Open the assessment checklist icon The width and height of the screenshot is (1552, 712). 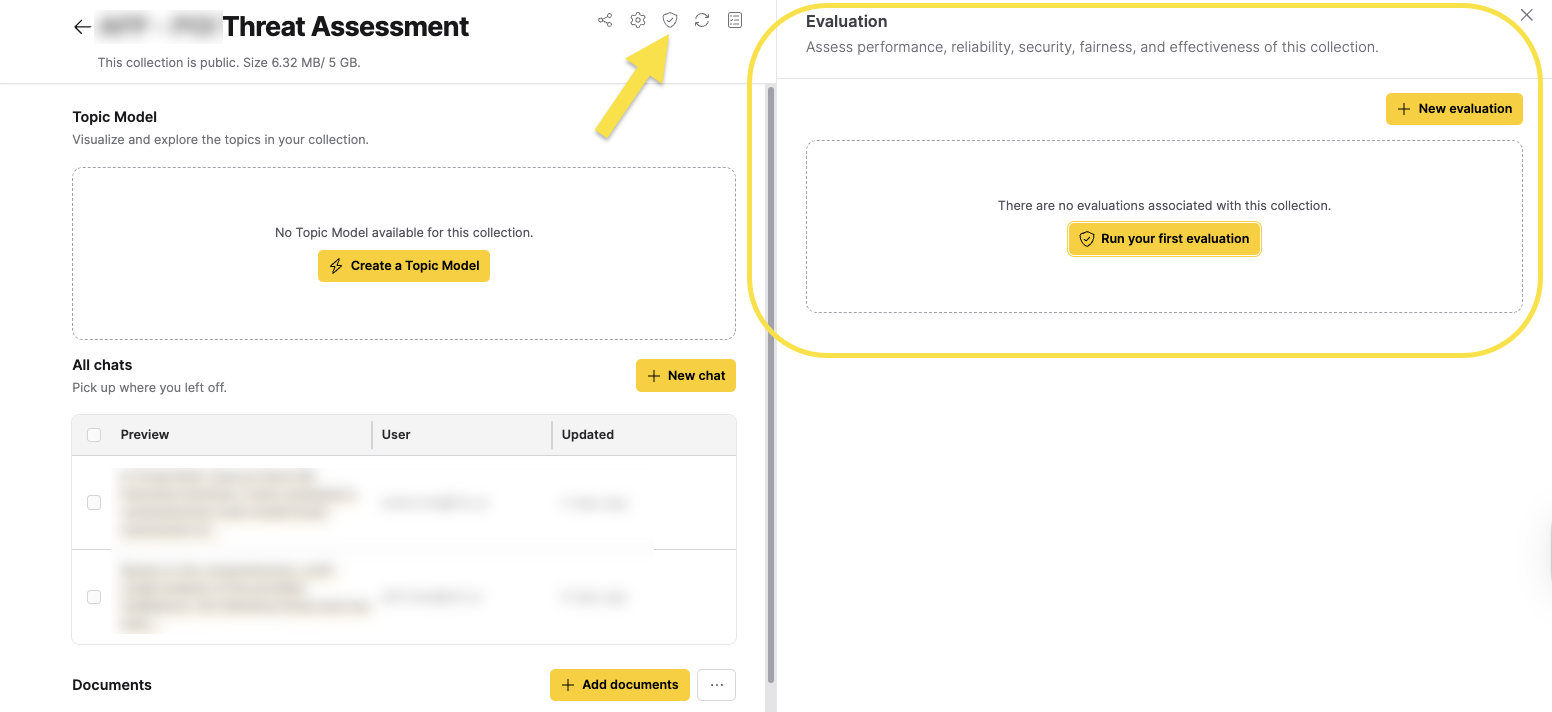pyautogui.click(x=734, y=19)
